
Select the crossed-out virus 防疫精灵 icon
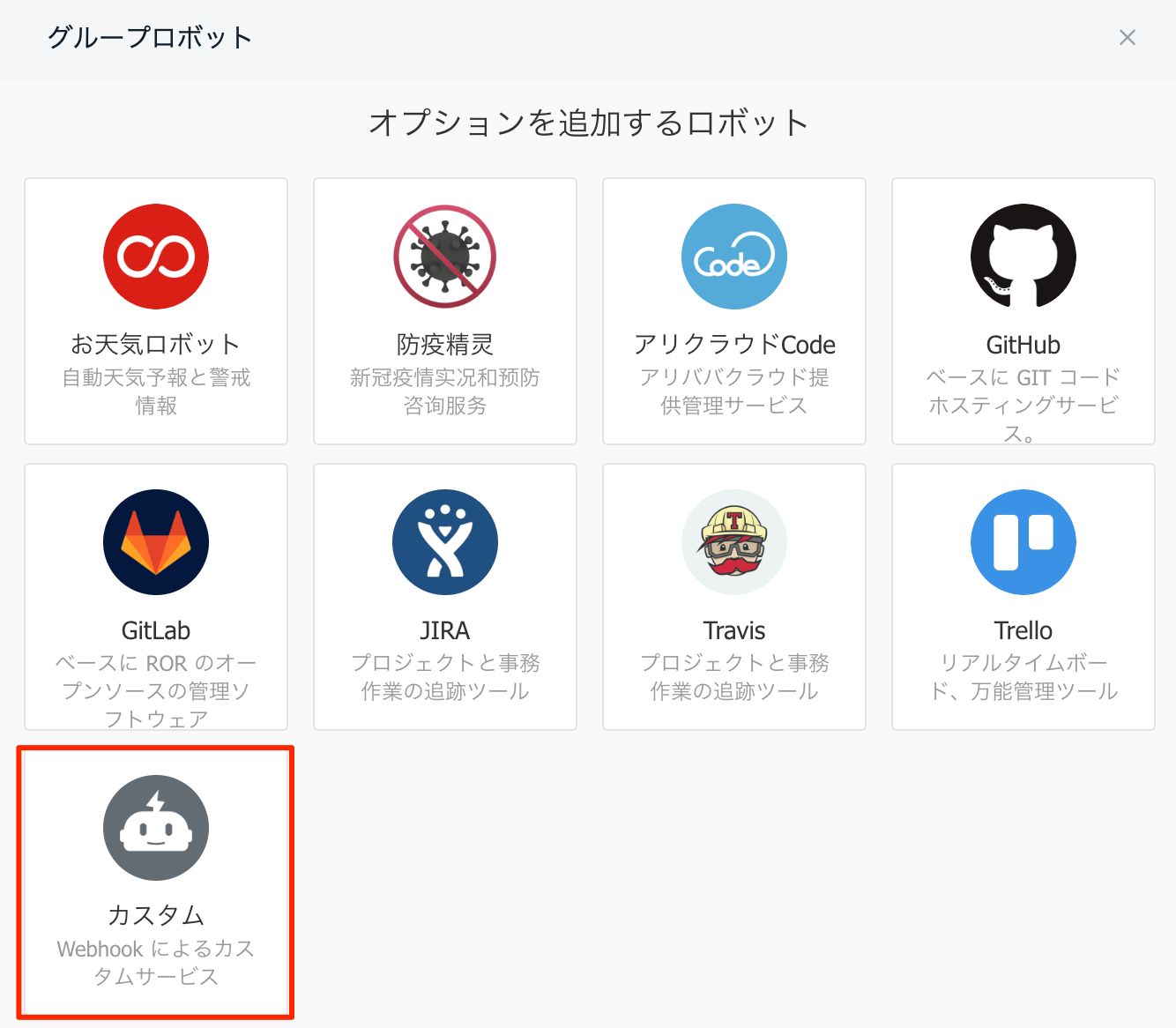pyautogui.click(x=445, y=257)
